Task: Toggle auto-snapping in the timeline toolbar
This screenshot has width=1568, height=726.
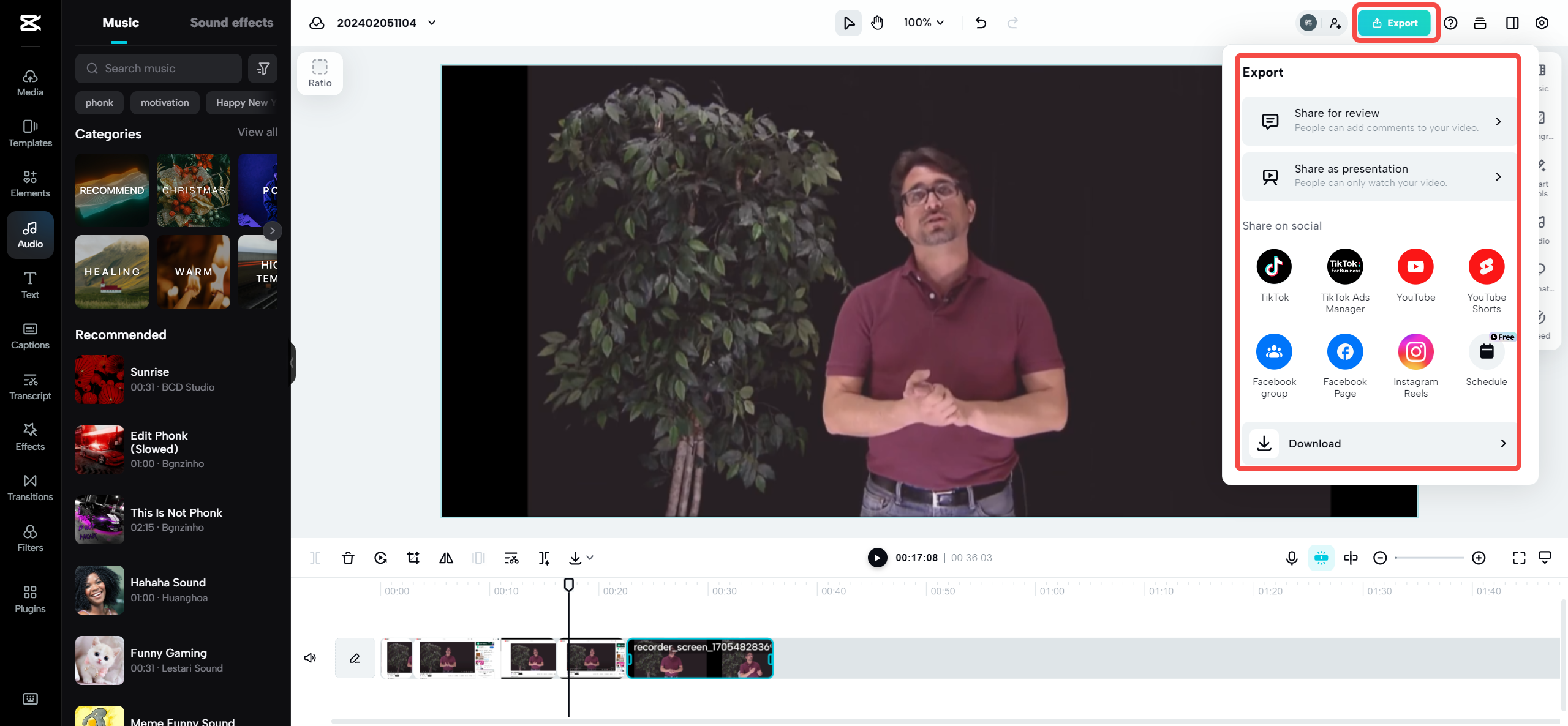Action: tap(1322, 558)
